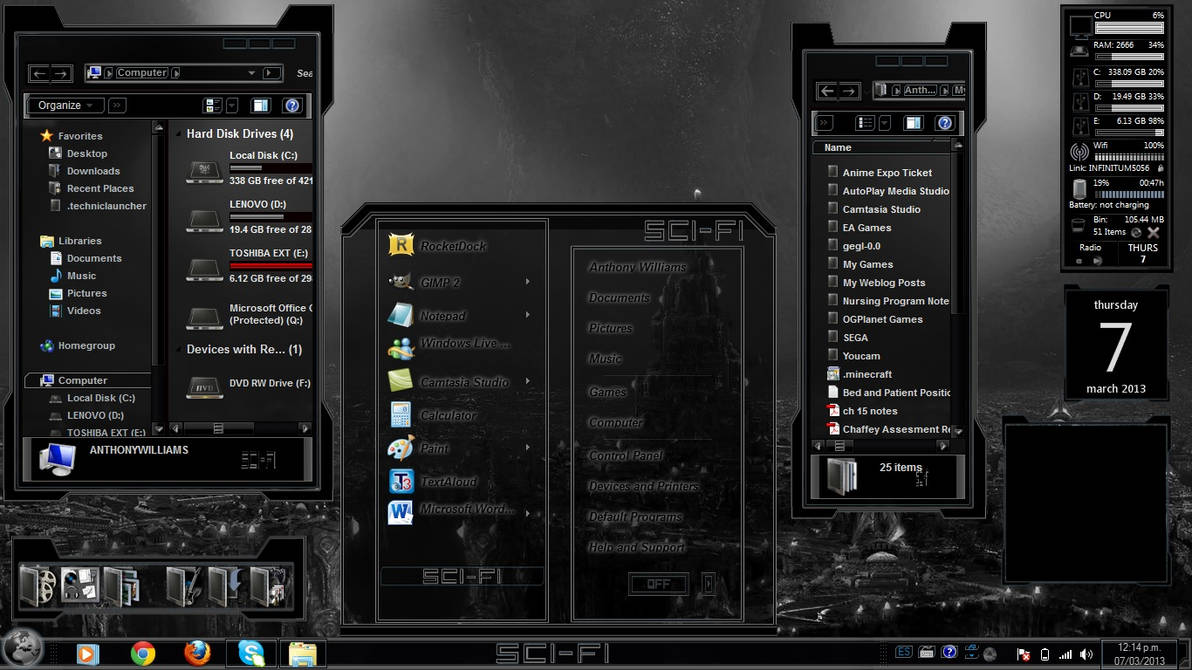Screen dimensions: 1192x670
Task: Open Skype from the taskbar
Action: [x=251, y=653]
